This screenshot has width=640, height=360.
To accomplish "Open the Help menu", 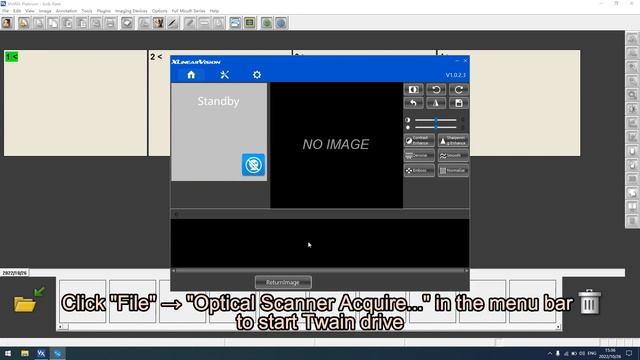I will [x=214, y=11].
